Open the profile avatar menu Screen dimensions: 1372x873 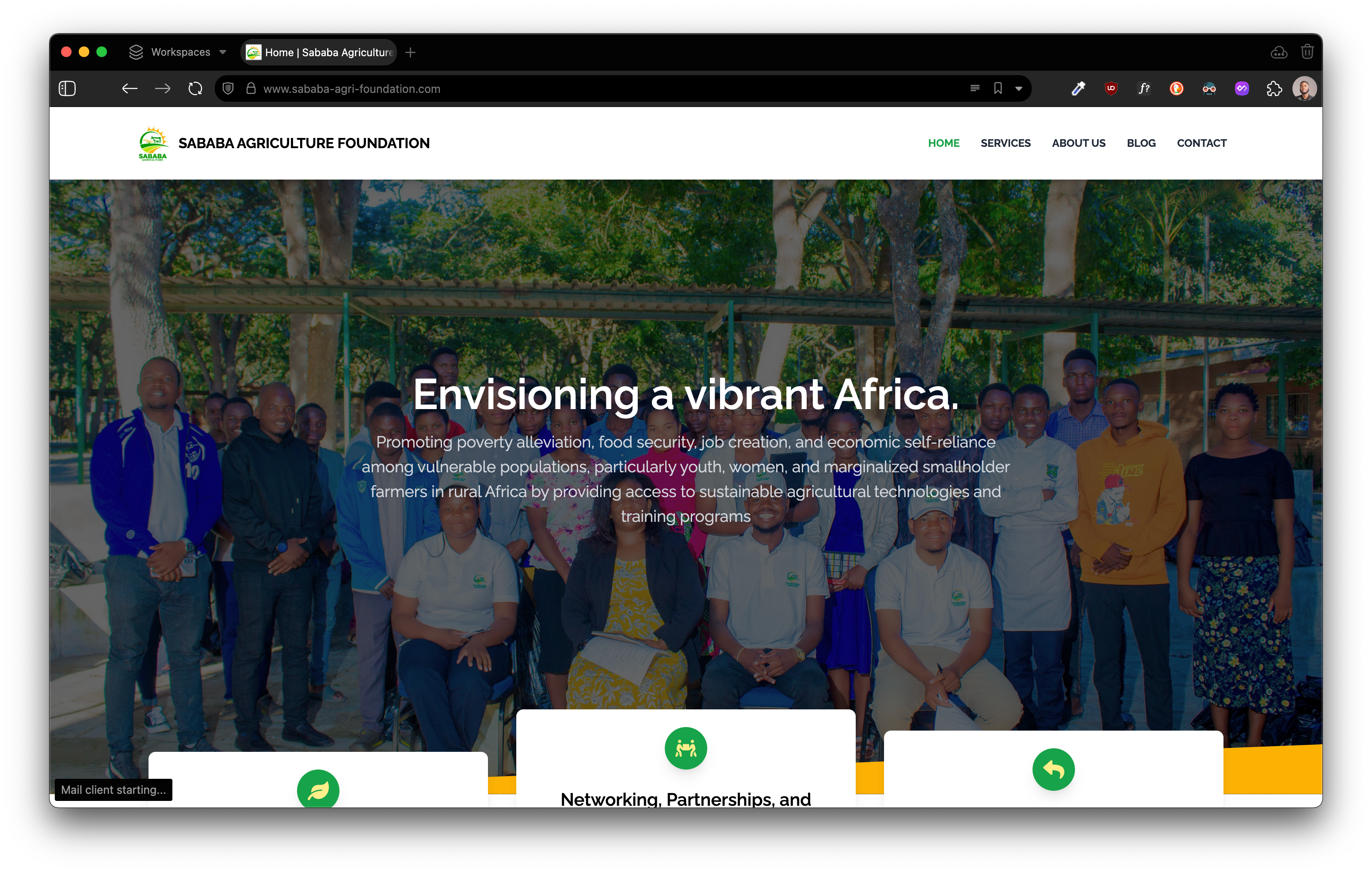coord(1304,88)
